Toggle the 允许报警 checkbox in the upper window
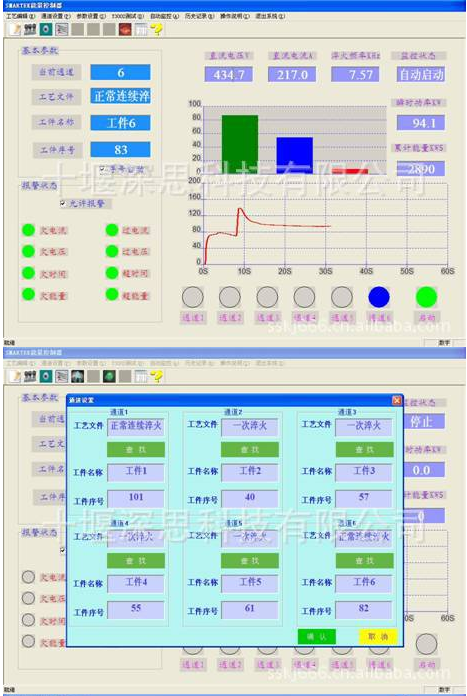This screenshot has height=696, width=467. click(63, 203)
